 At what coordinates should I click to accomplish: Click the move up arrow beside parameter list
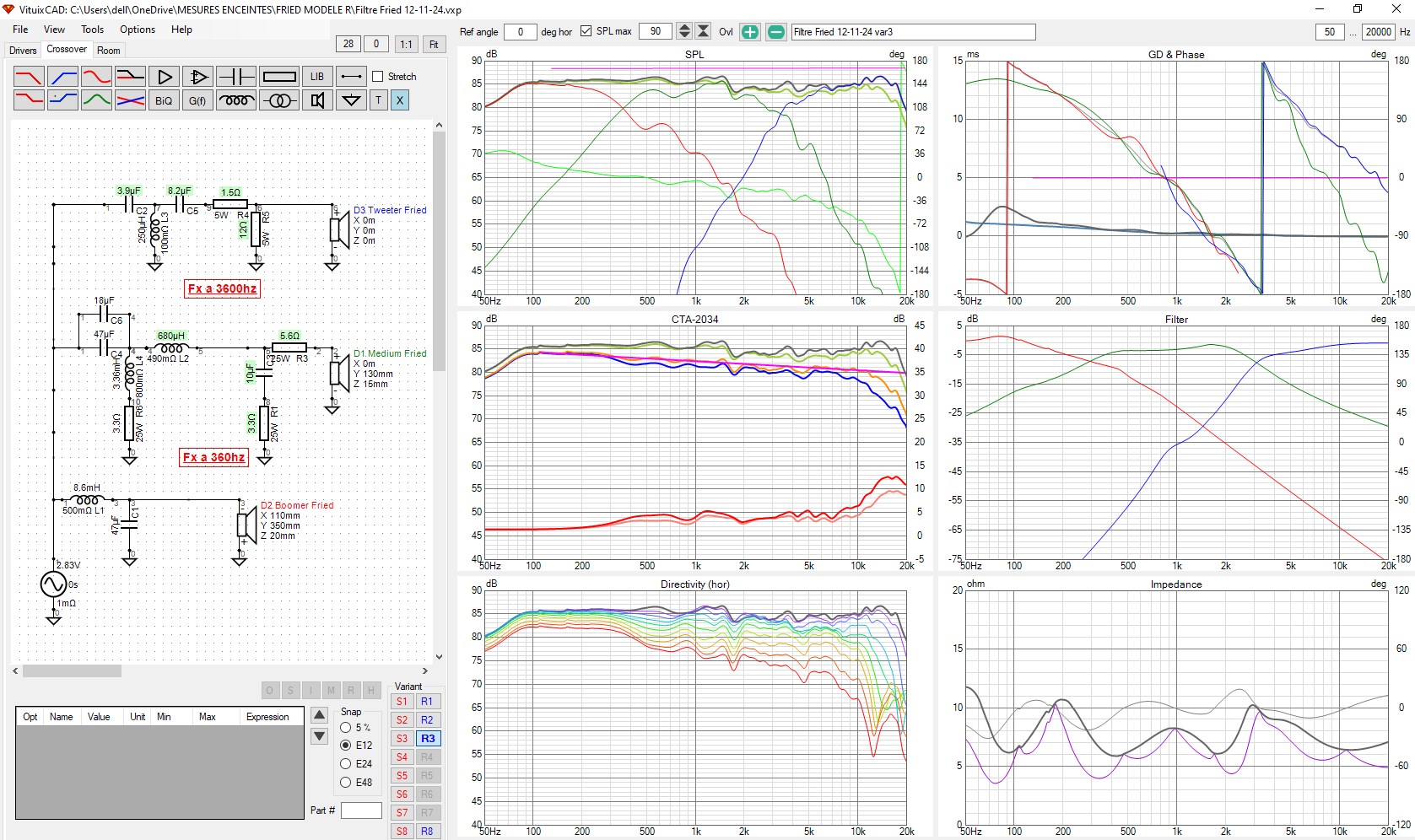pos(320,715)
